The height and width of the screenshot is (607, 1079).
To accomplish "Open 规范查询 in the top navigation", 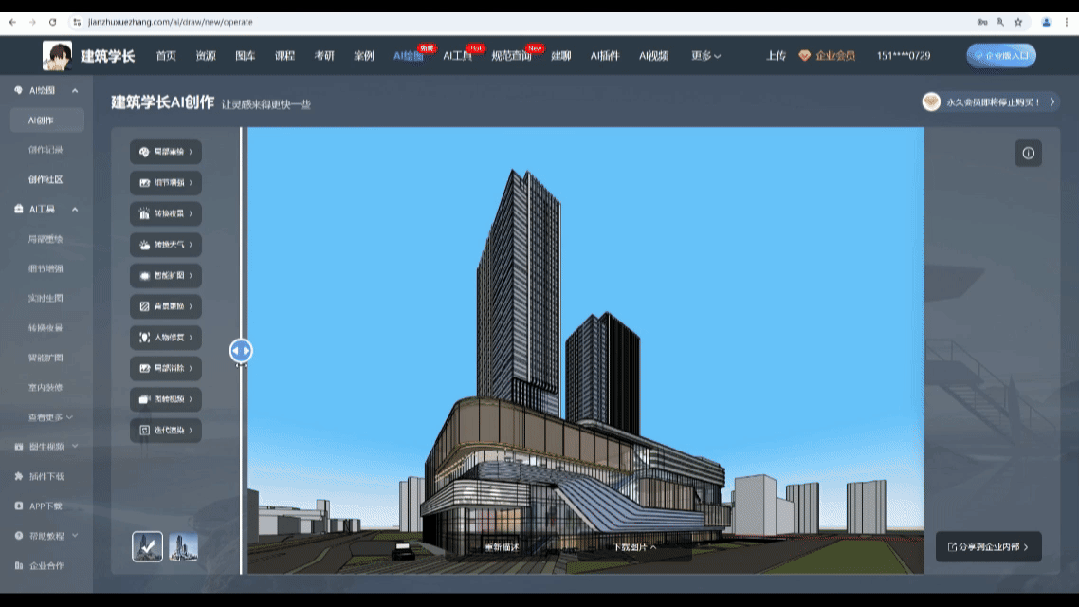I will click(511, 56).
